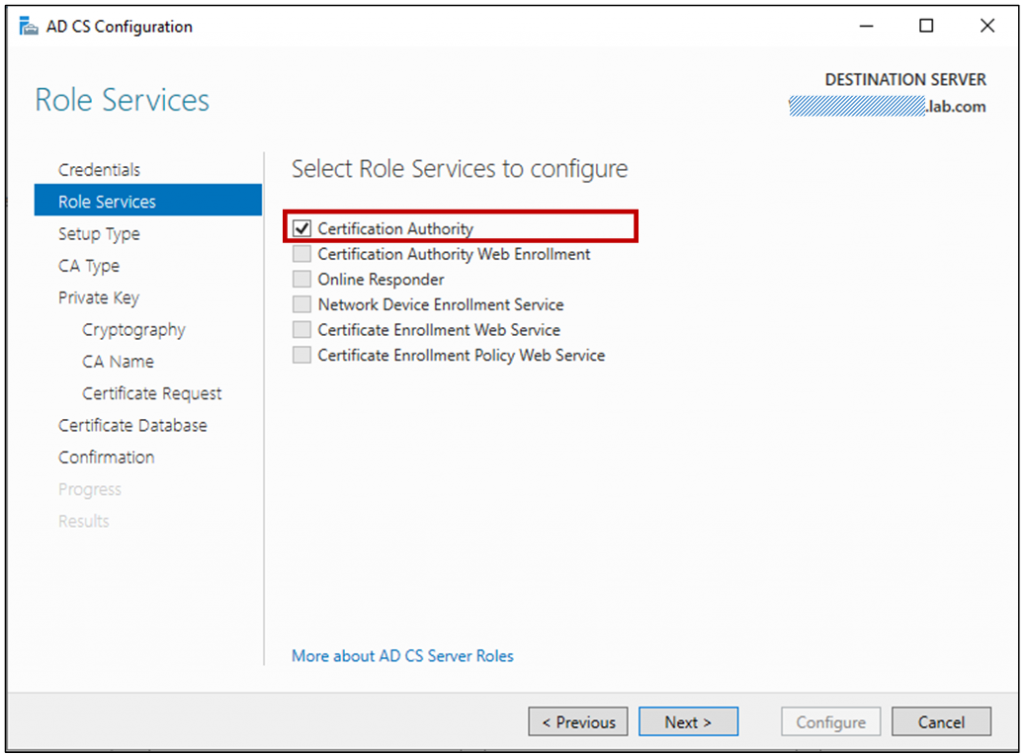Image resolution: width=1024 pixels, height=756 pixels.
Task: Click the Results step label
Action: (84, 521)
